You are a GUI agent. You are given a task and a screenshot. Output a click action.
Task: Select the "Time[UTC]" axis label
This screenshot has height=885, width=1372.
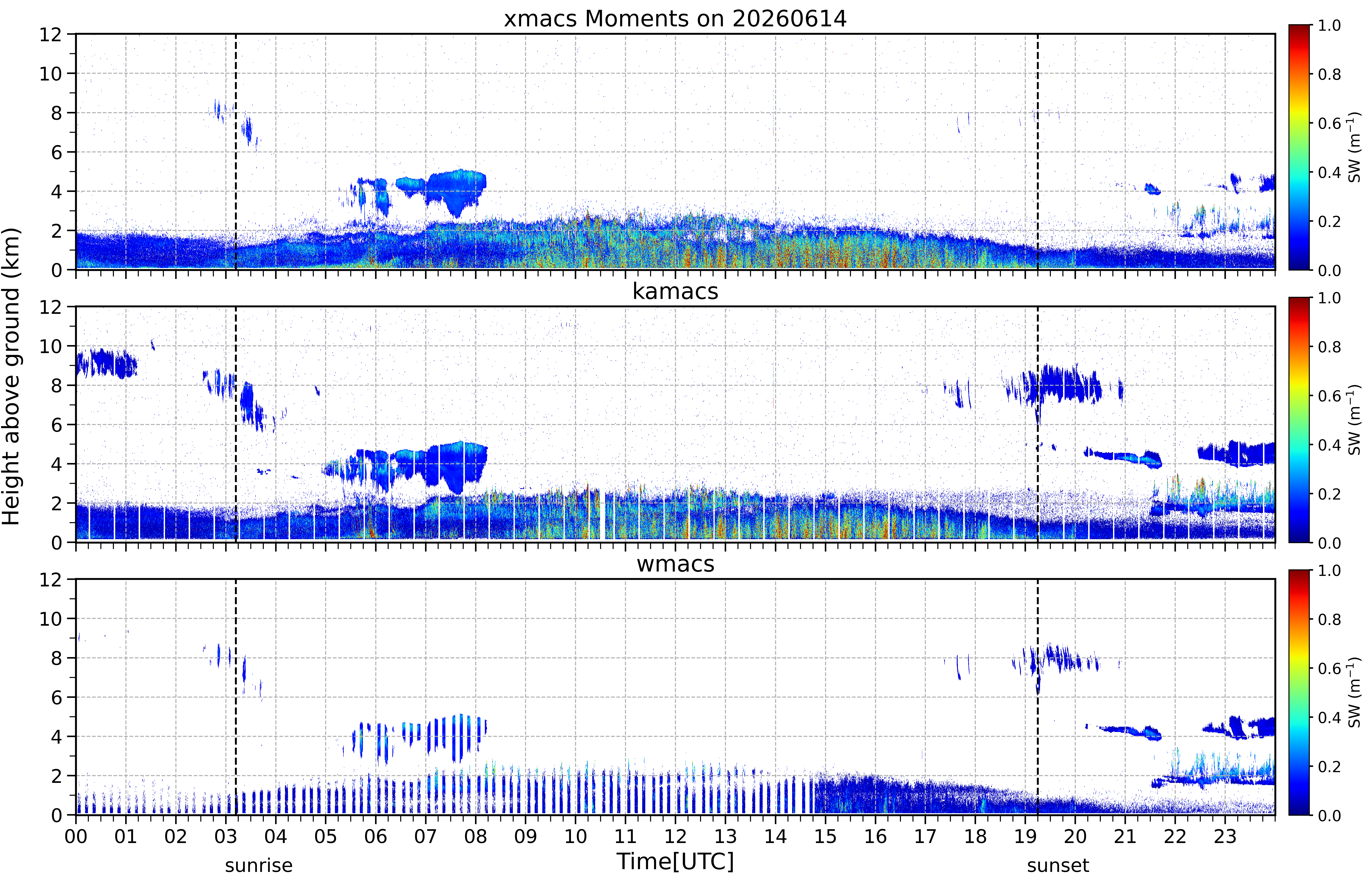675,861
